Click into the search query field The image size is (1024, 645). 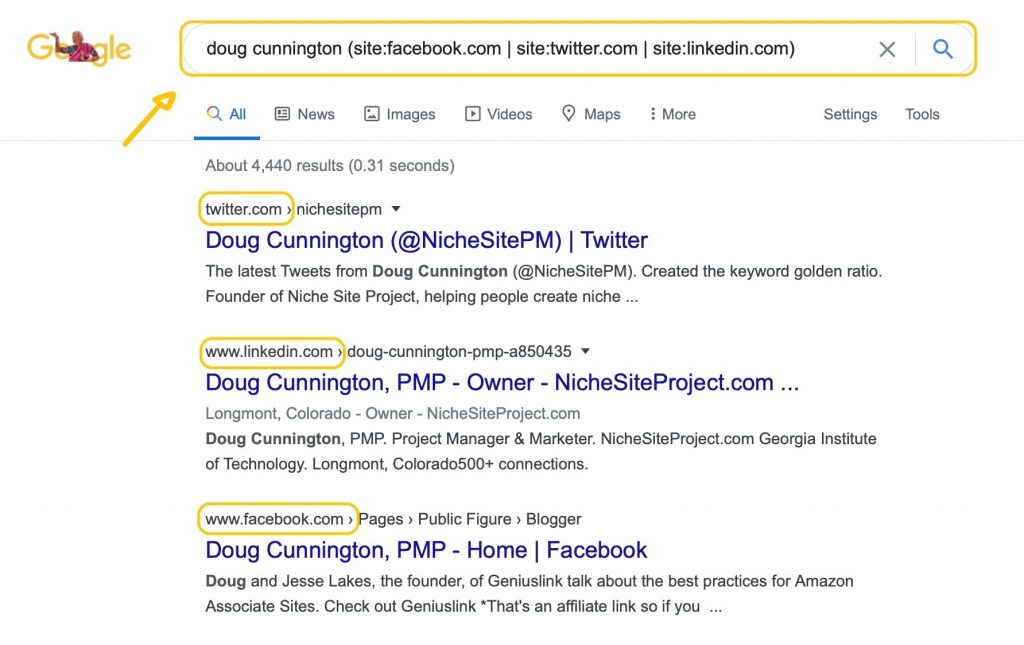click(x=500, y=48)
